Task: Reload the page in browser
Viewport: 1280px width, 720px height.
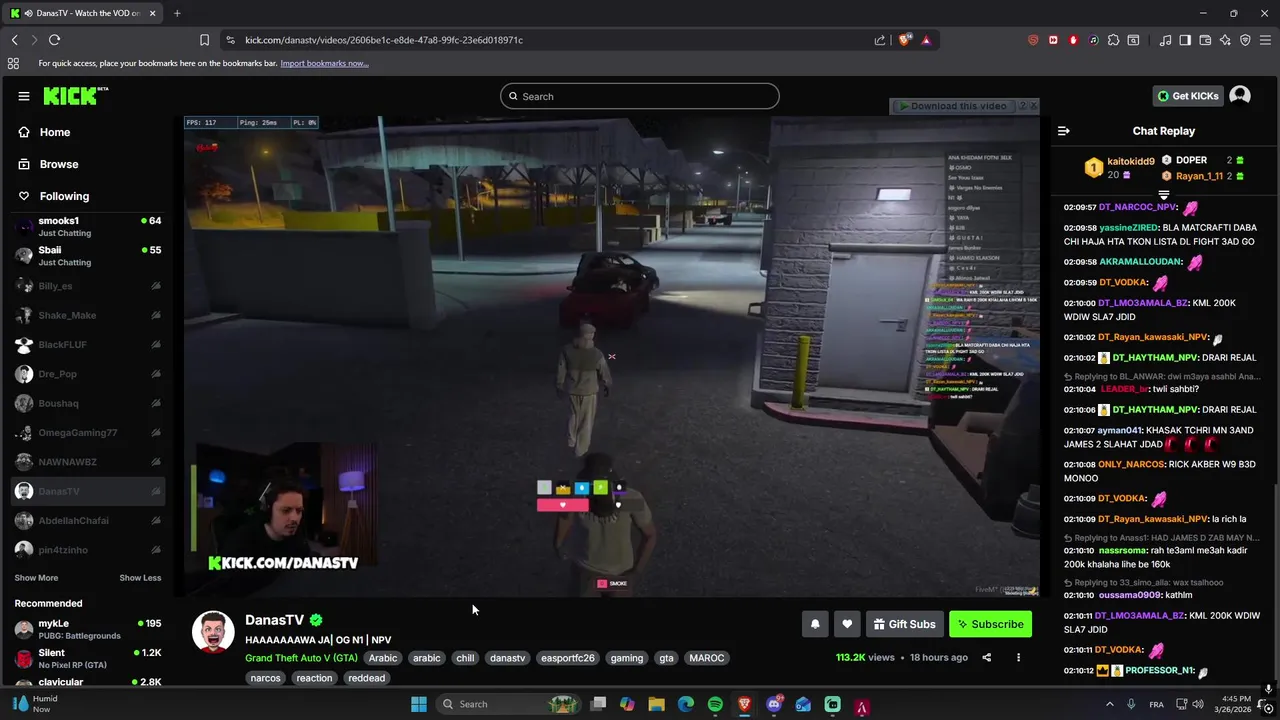Action: (x=54, y=40)
